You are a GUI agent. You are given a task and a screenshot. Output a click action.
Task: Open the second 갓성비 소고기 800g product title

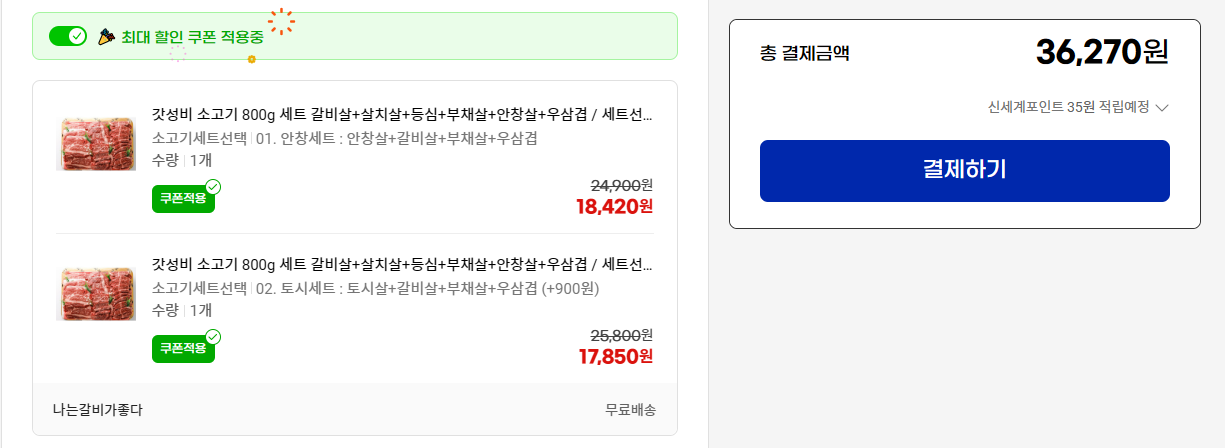coord(402,265)
